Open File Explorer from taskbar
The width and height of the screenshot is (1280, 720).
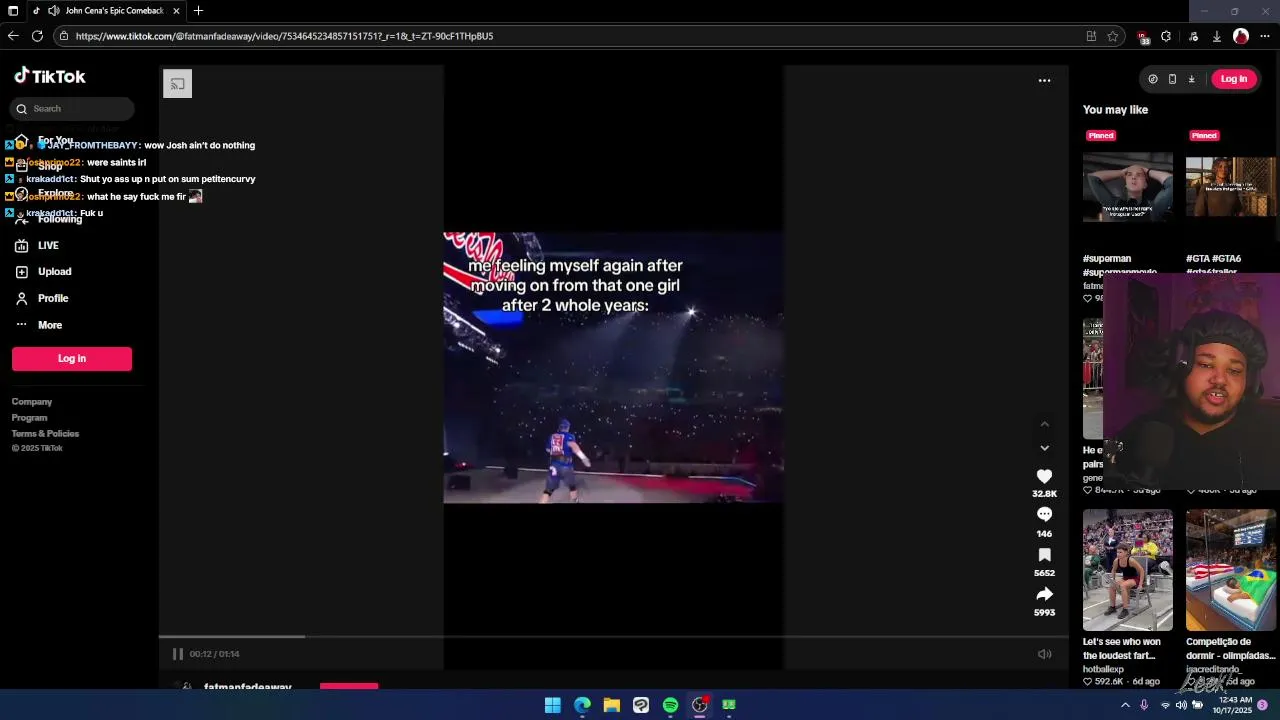[x=612, y=705]
